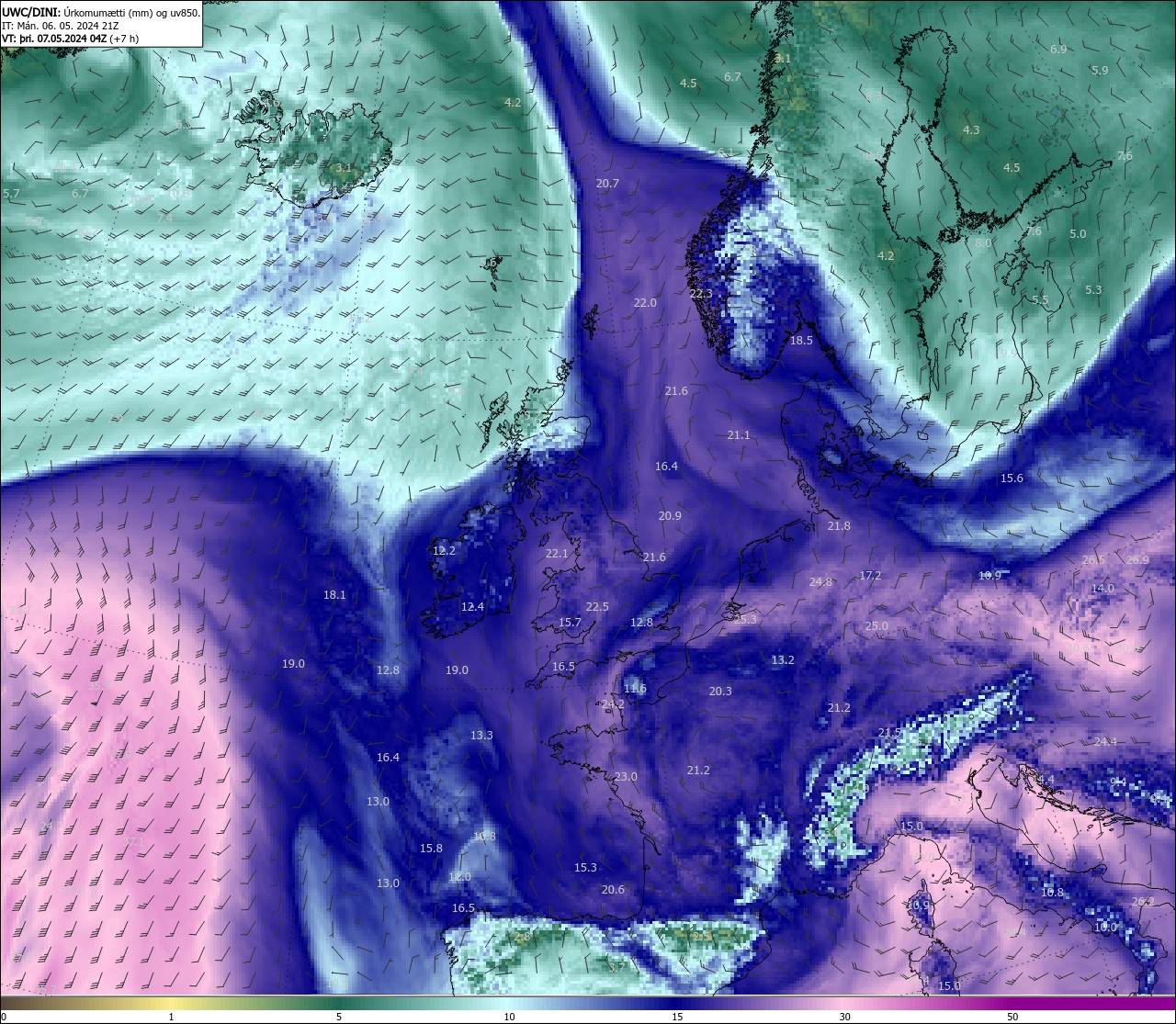Image resolution: width=1176 pixels, height=1024 pixels.
Task: Click the 20.3 value over northern France
Action: pos(720,692)
